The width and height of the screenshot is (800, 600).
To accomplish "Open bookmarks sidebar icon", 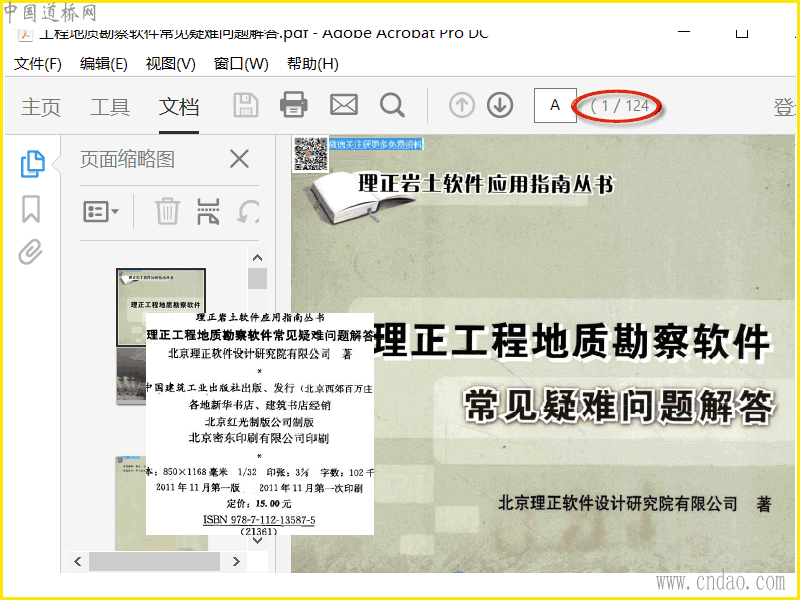I will click(31, 209).
